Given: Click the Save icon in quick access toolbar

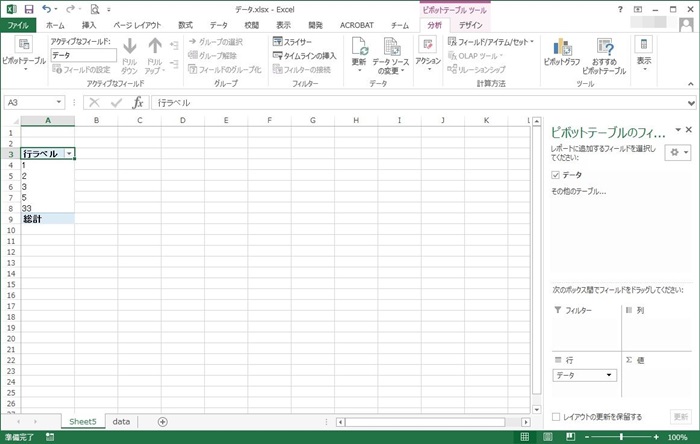Looking at the screenshot, I should click(x=29, y=9).
